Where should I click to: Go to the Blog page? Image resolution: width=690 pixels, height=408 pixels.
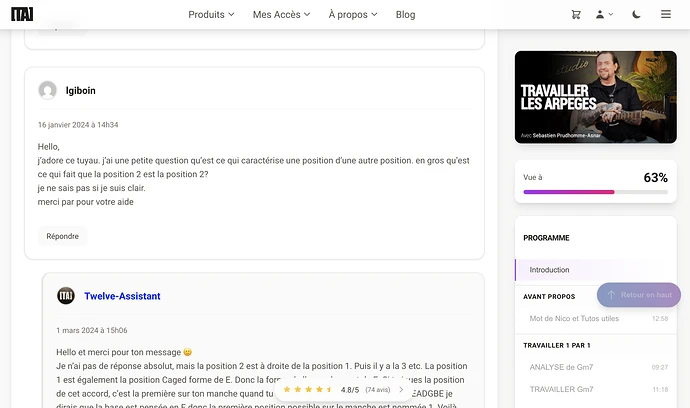pyautogui.click(x=405, y=15)
